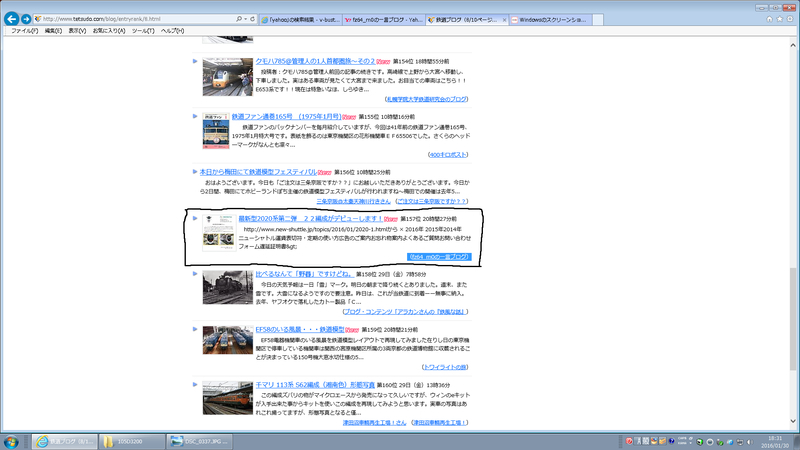Image resolution: width=800 pixels, height=450 pixels.
Task: Open EF58のいる風景・・・鉄道模型 link
Action: [x=299, y=330]
